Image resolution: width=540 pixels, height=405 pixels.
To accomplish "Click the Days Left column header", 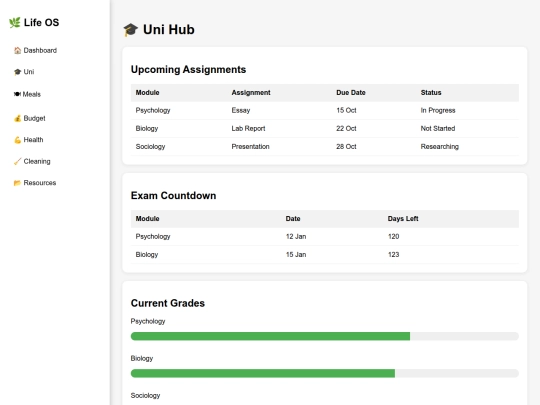I will [x=403, y=219].
